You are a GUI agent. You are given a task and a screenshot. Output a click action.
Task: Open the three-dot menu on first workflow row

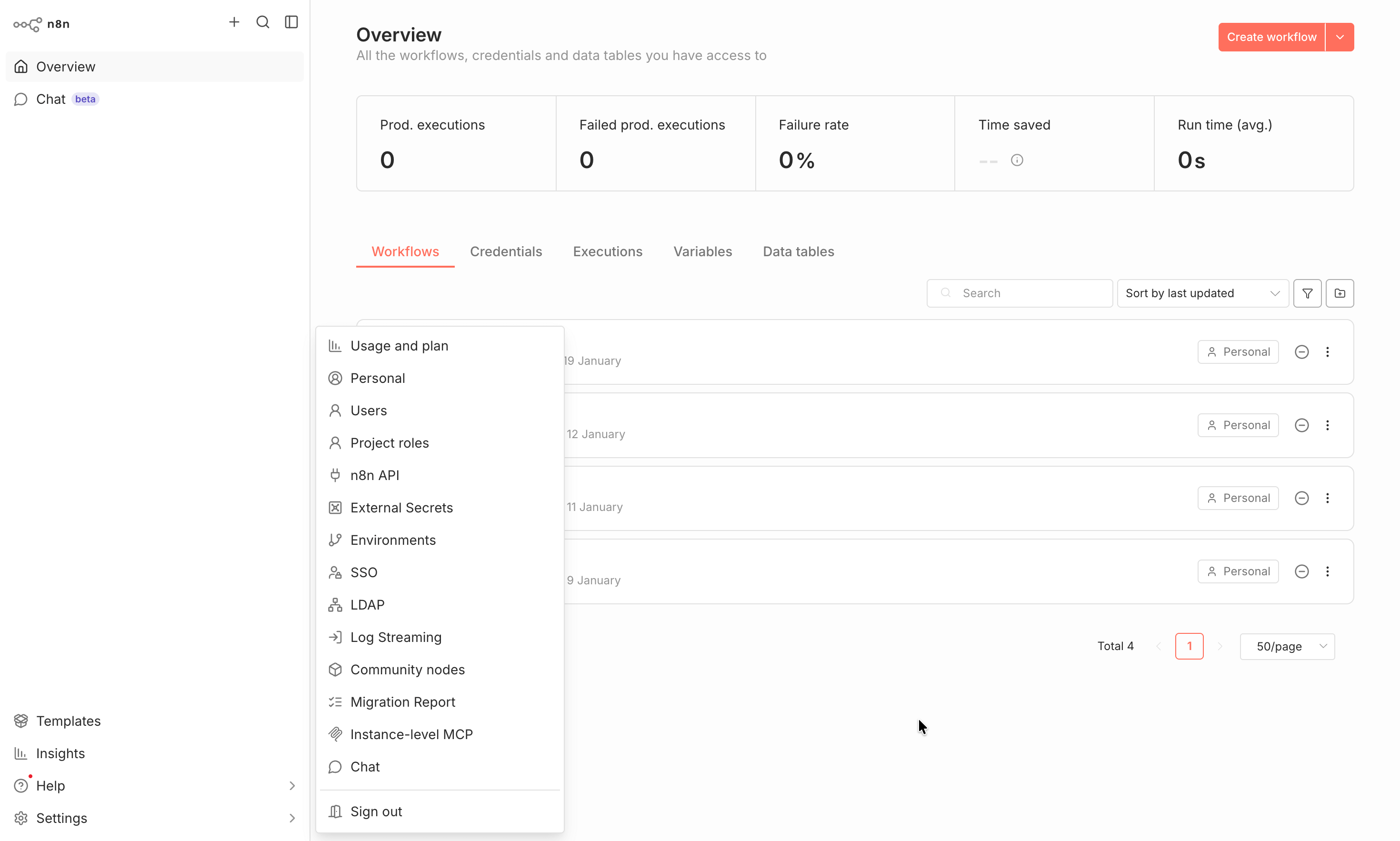point(1328,351)
